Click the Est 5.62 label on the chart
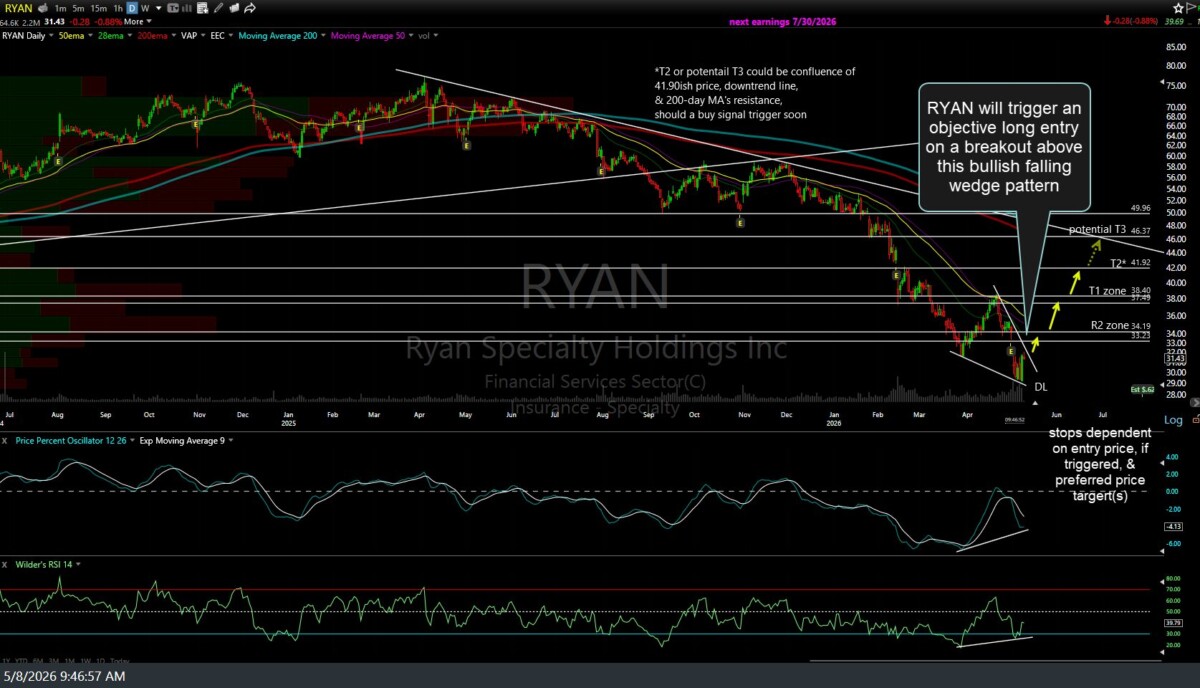Viewport: 1200px width, 688px height. point(1142,390)
